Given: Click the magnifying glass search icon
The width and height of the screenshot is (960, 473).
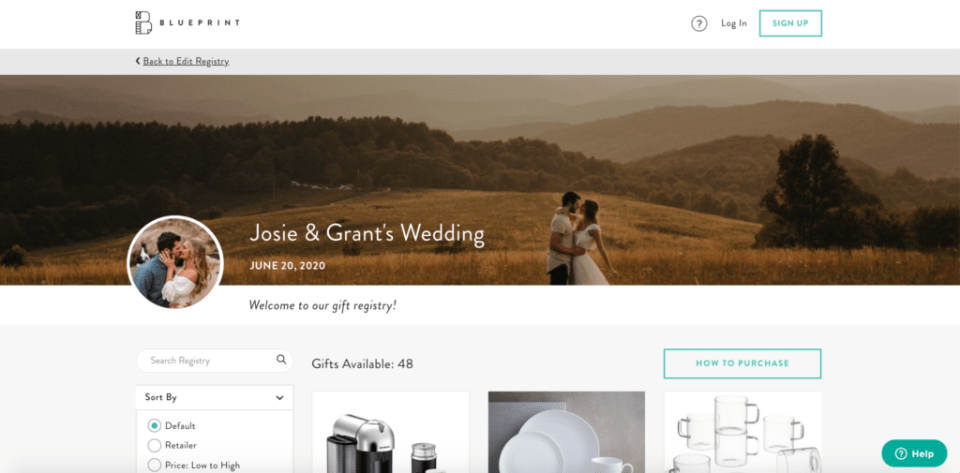Looking at the screenshot, I should pyautogui.click(x=281, y=360).
